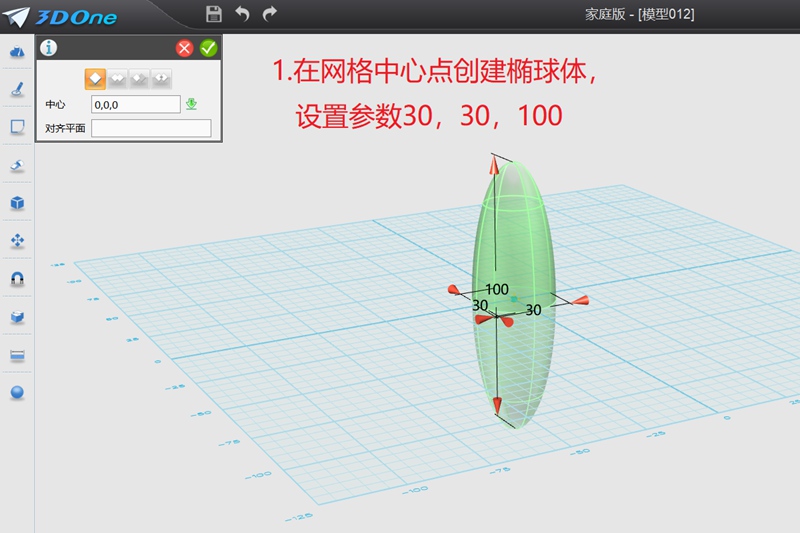Select the Intersect boolean mode
Image resolution: width=800 pixels, height=533 pixels.
[x=161, y=79]
